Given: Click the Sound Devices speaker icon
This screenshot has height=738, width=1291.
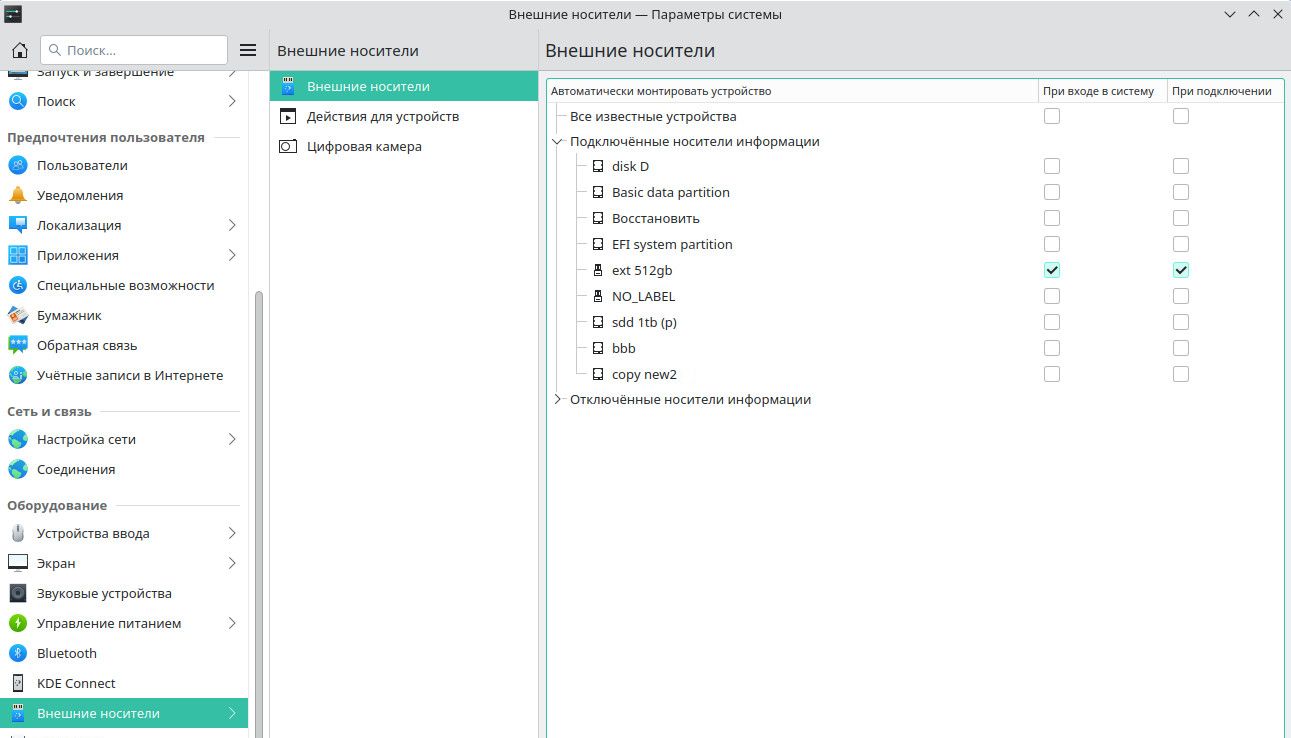Looking at the screenshot, I should (18, 593).
